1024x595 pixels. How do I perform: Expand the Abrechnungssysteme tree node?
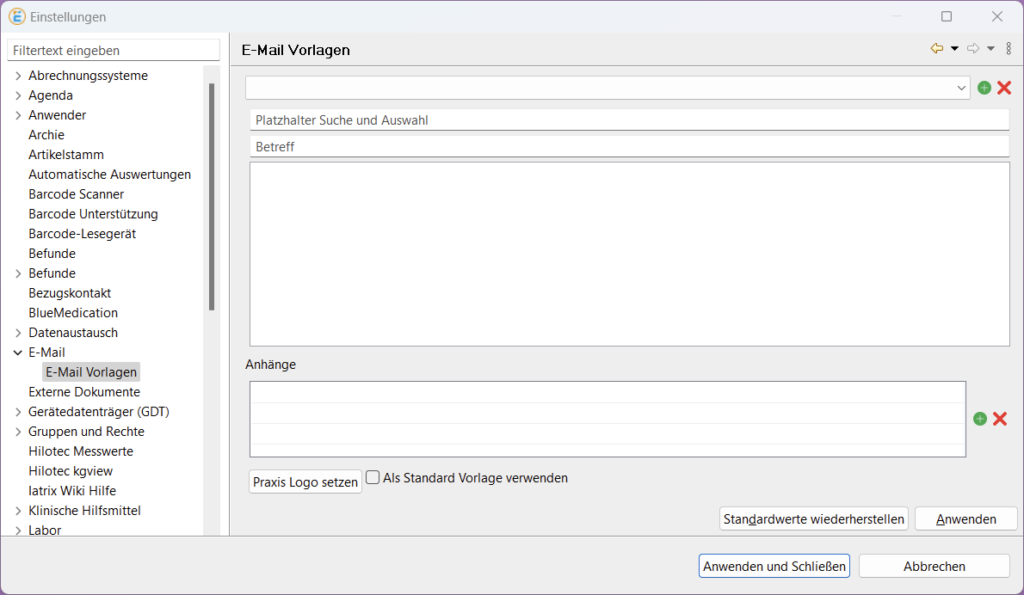18,76
